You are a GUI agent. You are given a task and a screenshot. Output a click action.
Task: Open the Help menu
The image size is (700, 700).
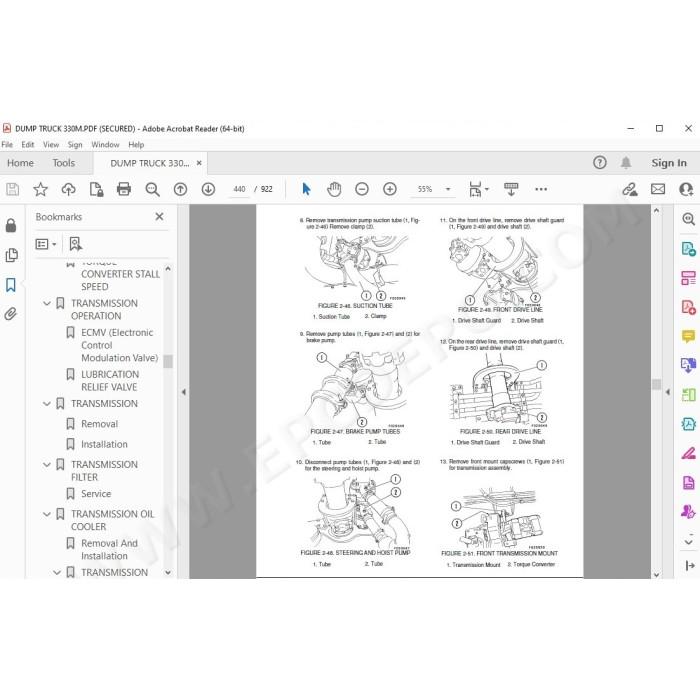pos(136,145)
